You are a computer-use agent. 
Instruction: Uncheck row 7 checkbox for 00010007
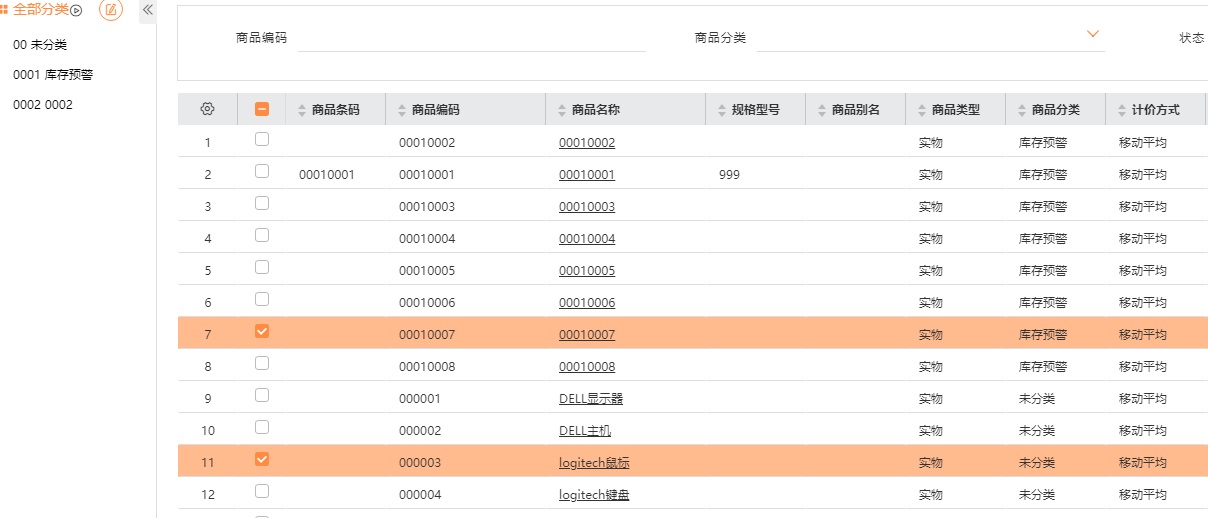click(x=262, y=331)
